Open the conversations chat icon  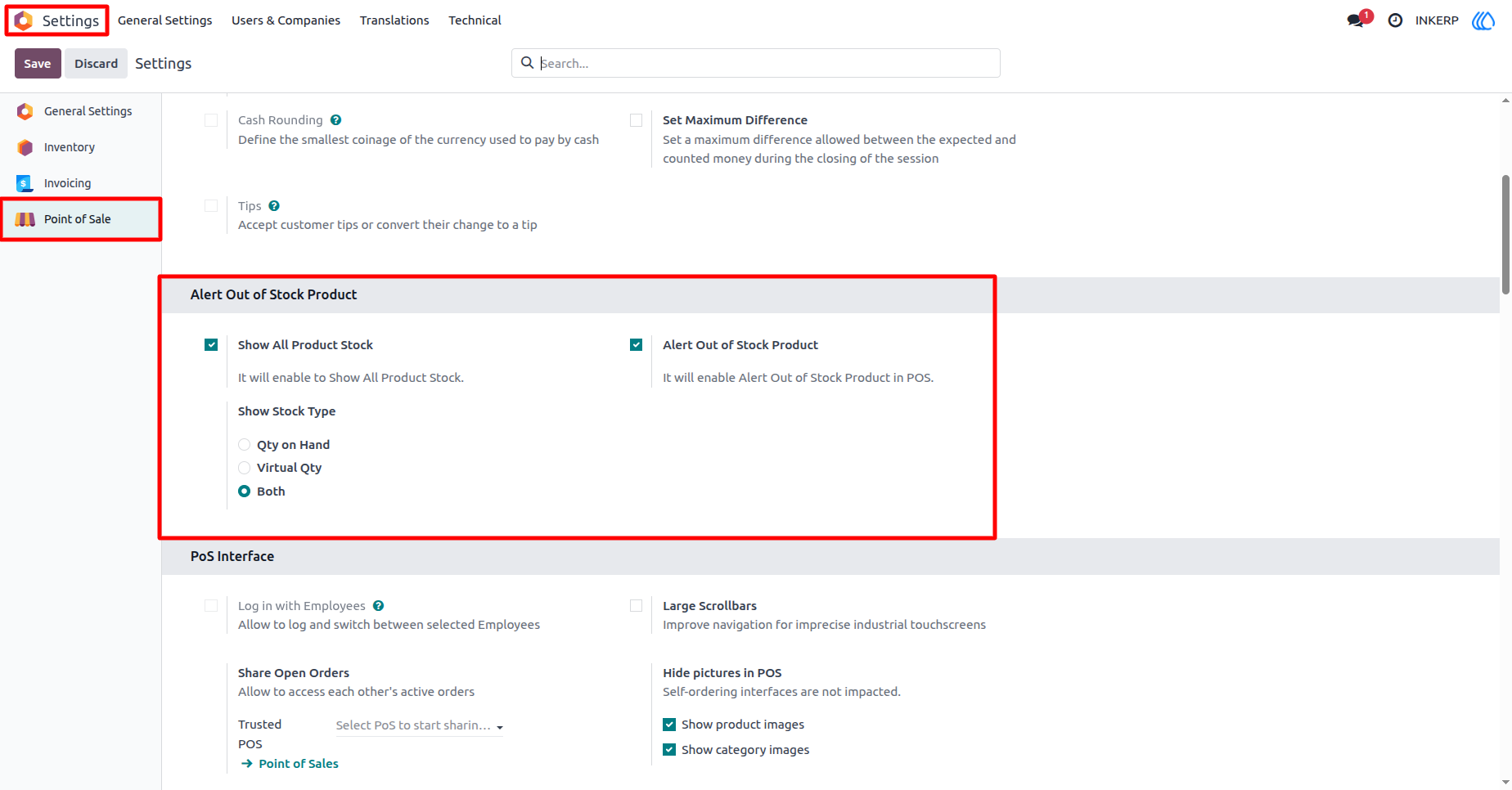[1356, 20]
